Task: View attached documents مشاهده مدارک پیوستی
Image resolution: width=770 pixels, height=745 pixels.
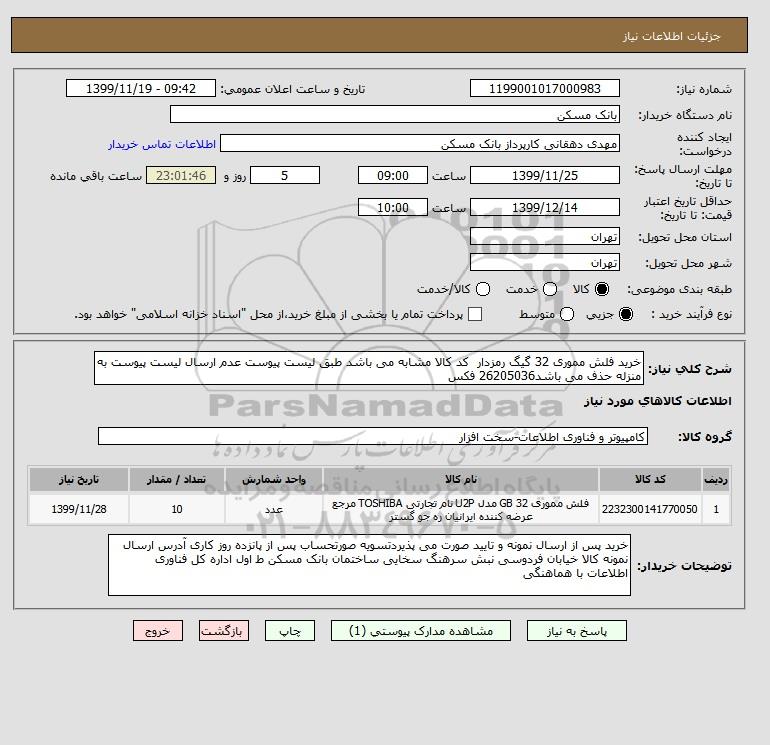Action: click(421, 631)
